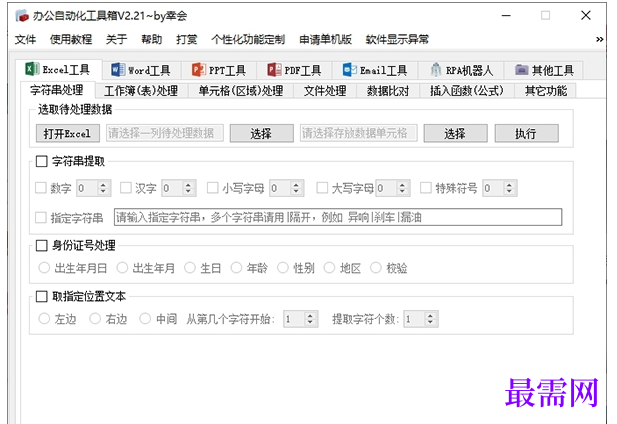Open the PDF工具 tab
Screen dimensions: 617x424
point(294,70)
